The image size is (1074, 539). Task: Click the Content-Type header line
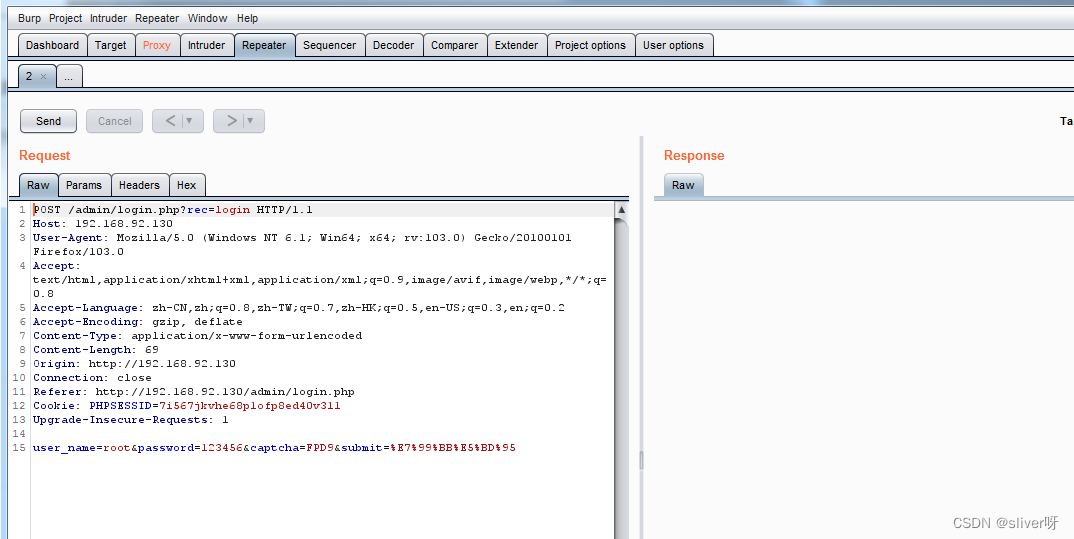pyautogui.click(x=197, y=336)
